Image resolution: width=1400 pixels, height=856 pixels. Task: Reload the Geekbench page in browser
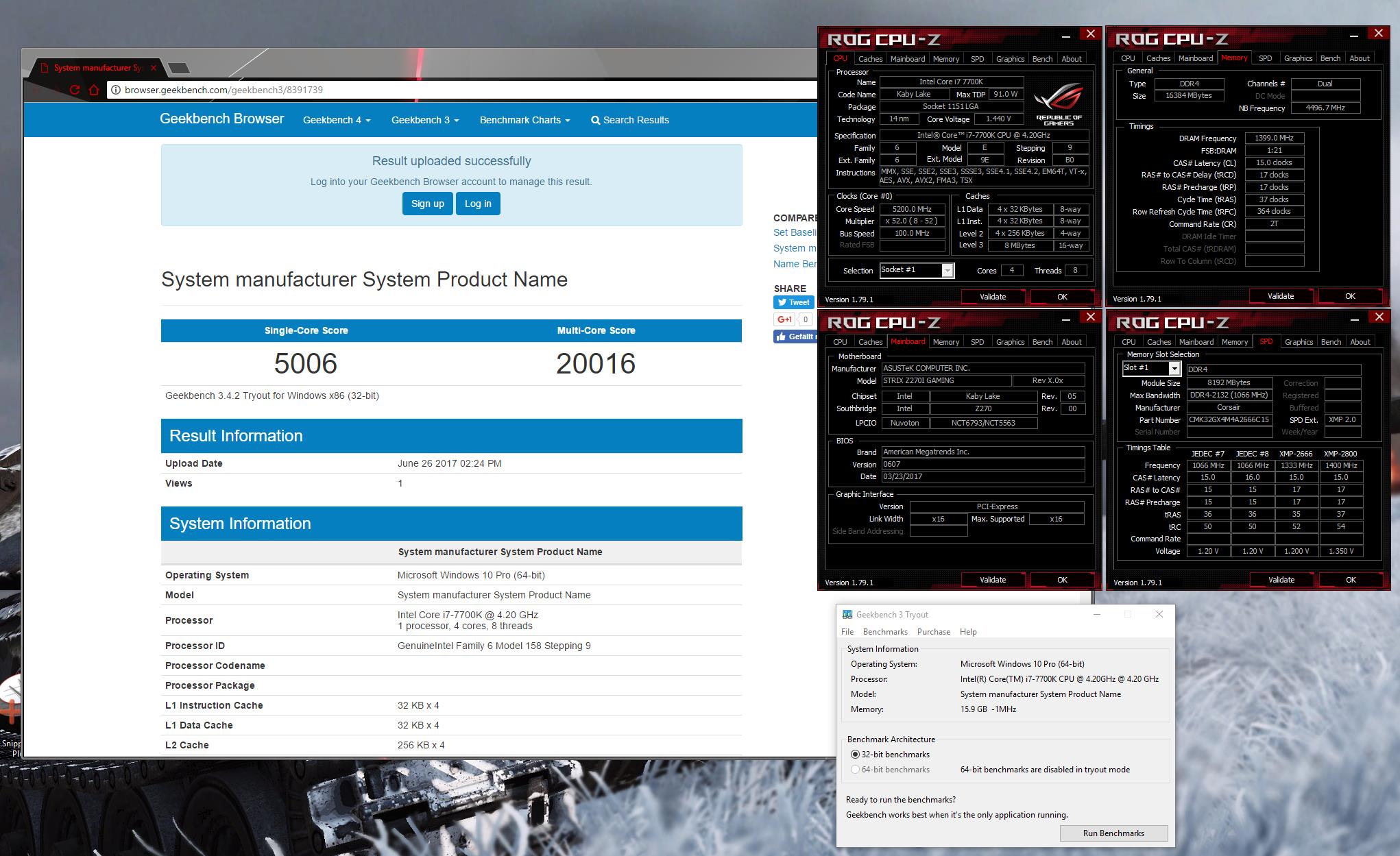[75, 90]
